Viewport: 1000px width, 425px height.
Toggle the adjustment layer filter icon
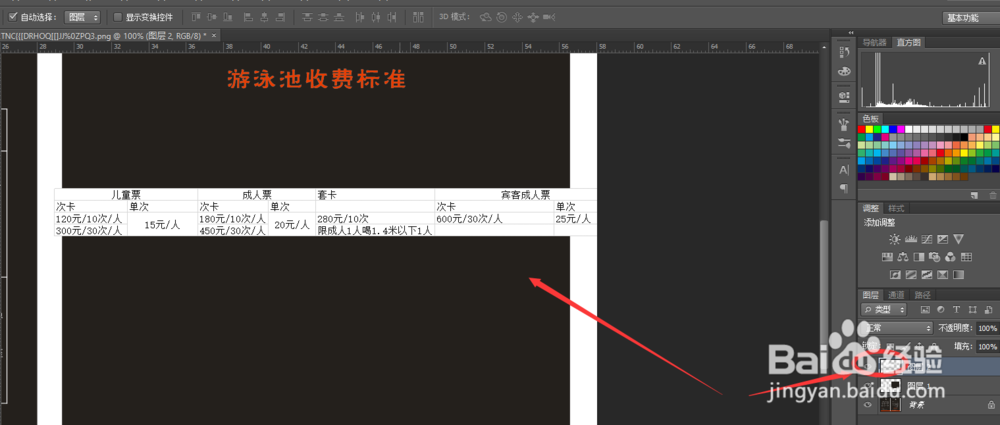(x=941, y=309)
